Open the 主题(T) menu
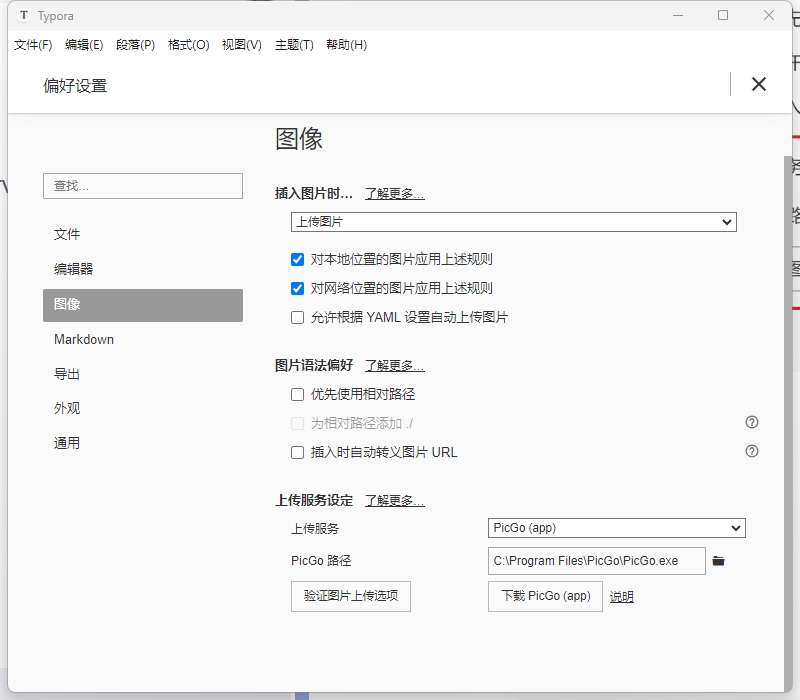Image resolution: width=800 pixels, height=700 pixels. tap(294, 45)
